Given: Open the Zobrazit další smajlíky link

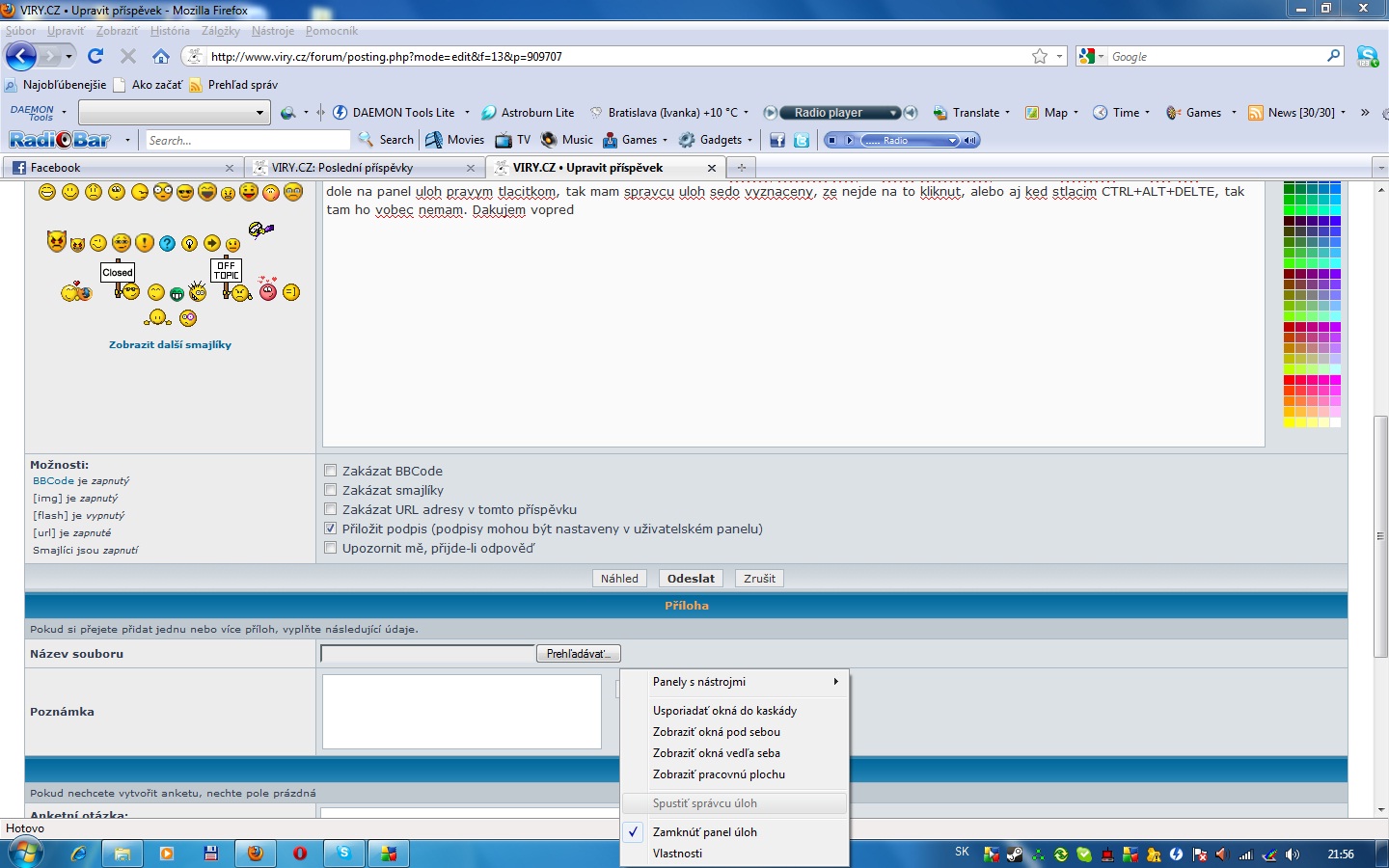Looking at the screenshot, I should (170, 344).
